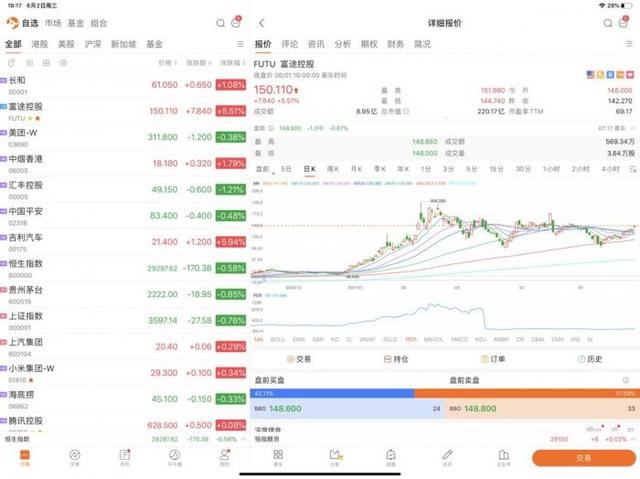Go back using the left chevron arrow
This screenshot has width=640, height=479.
262,23
